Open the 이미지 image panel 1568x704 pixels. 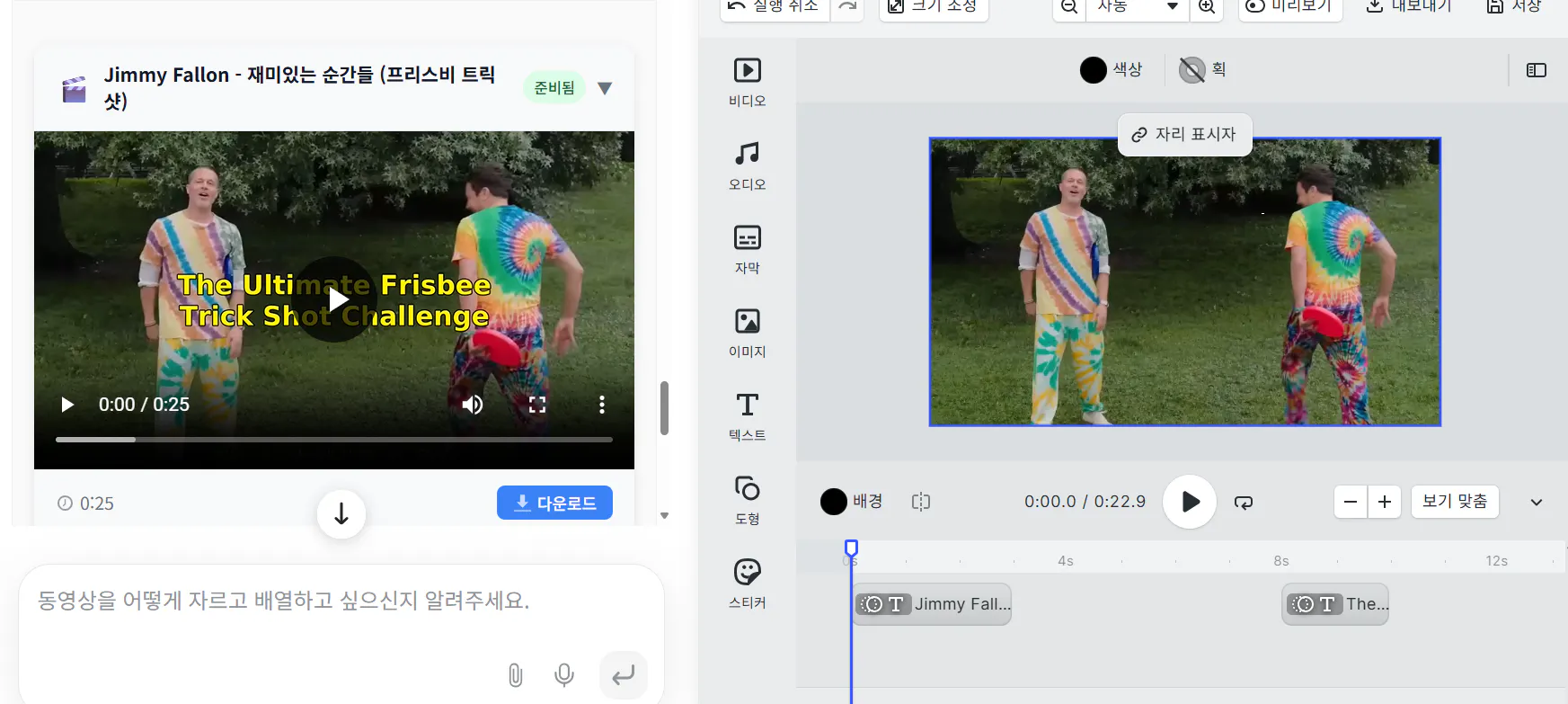coord(747,333)
